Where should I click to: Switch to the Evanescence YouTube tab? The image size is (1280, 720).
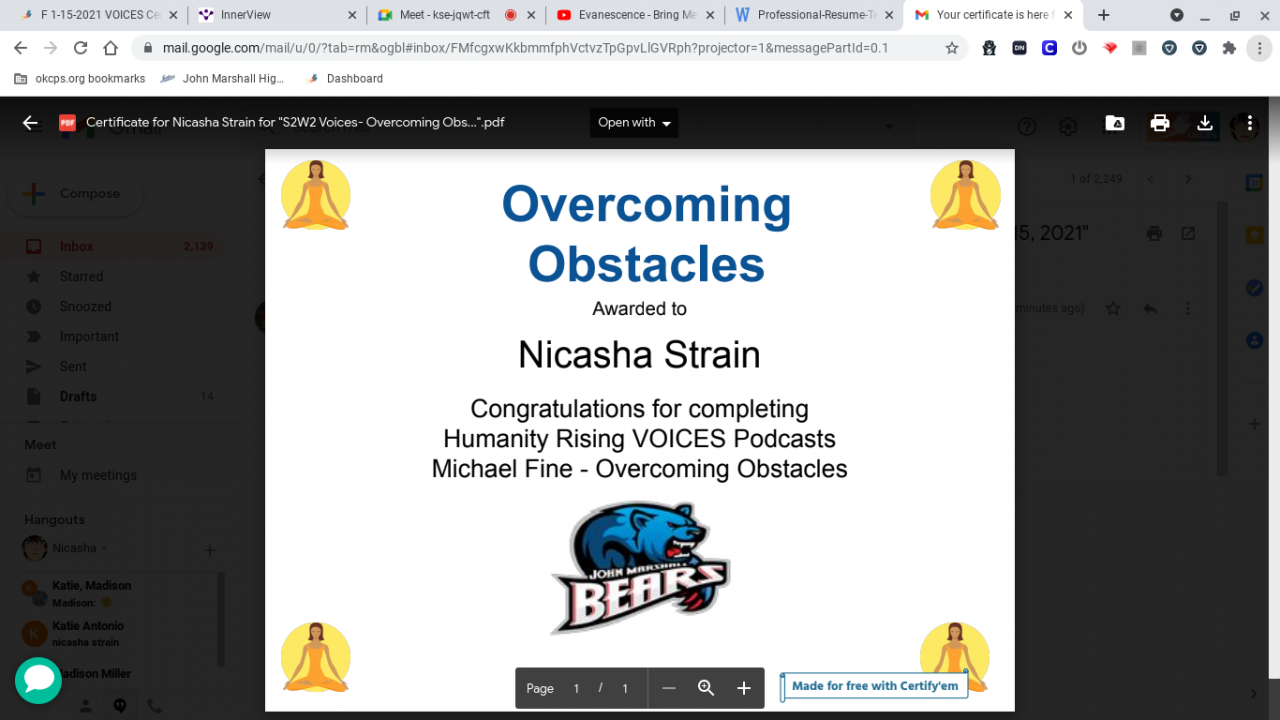point(634,15)
